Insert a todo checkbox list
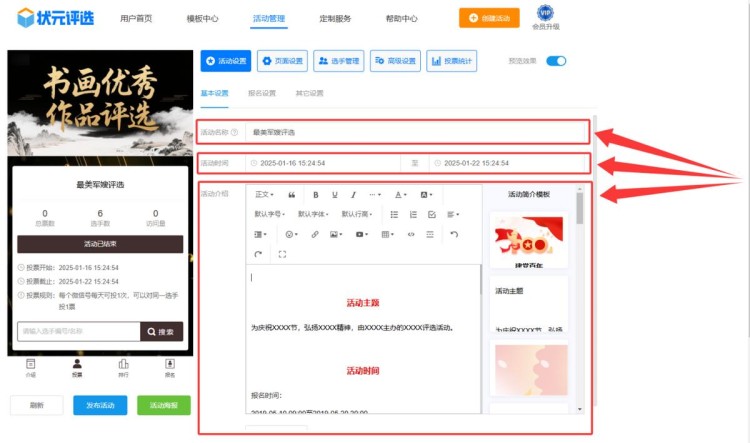 click(x=432, y=214)
